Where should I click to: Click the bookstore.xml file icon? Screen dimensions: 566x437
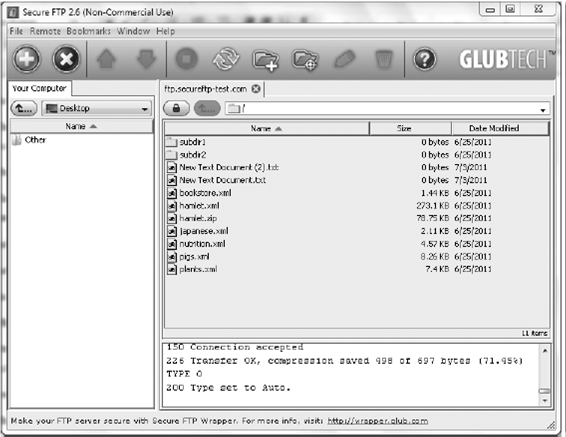pos(172,193)
